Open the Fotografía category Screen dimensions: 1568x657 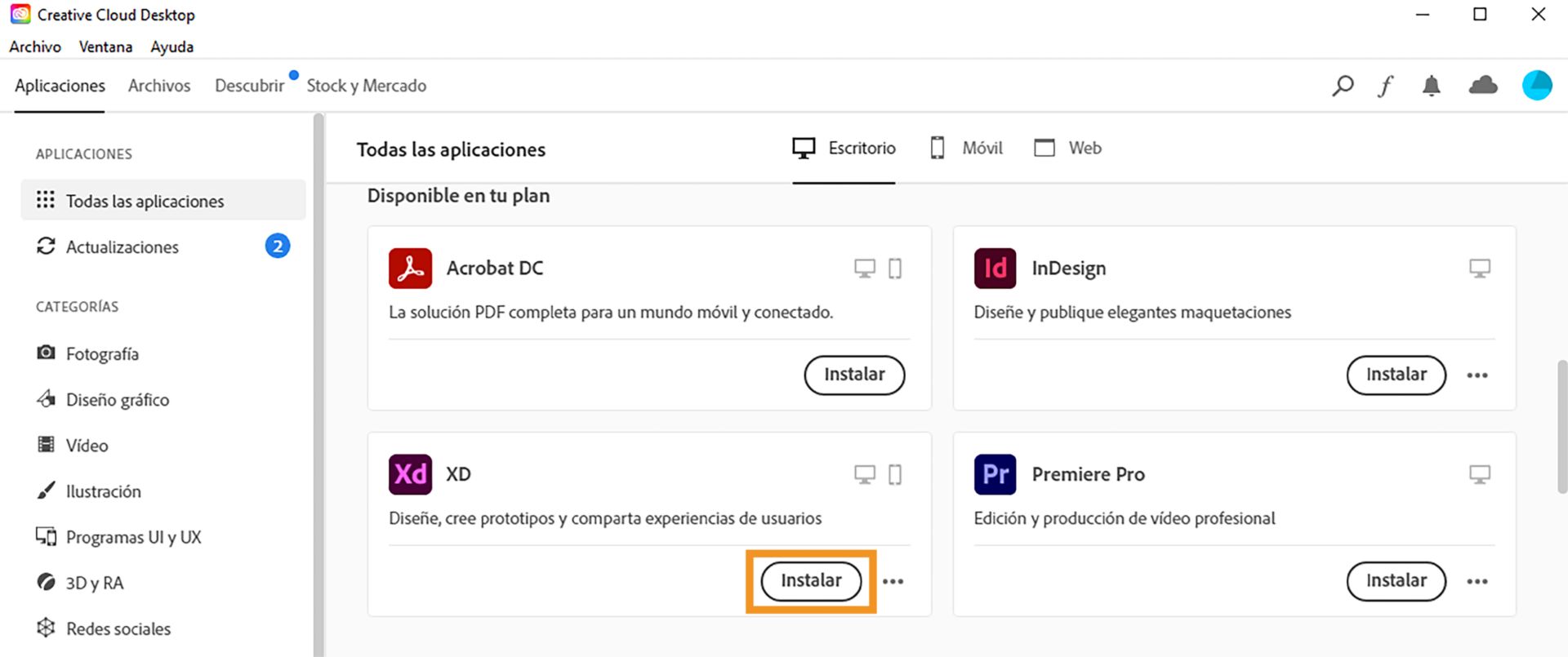pos(87,353)
